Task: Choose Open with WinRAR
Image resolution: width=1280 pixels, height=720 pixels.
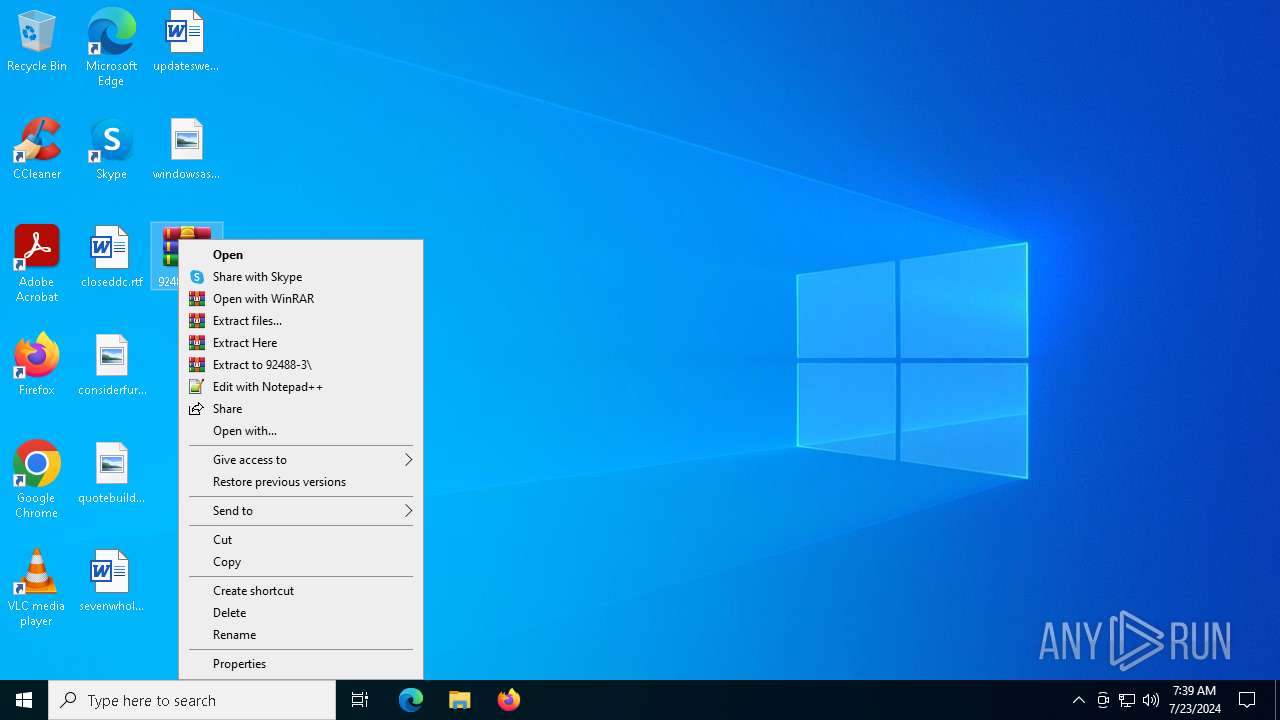Action: tap(301, 299)
